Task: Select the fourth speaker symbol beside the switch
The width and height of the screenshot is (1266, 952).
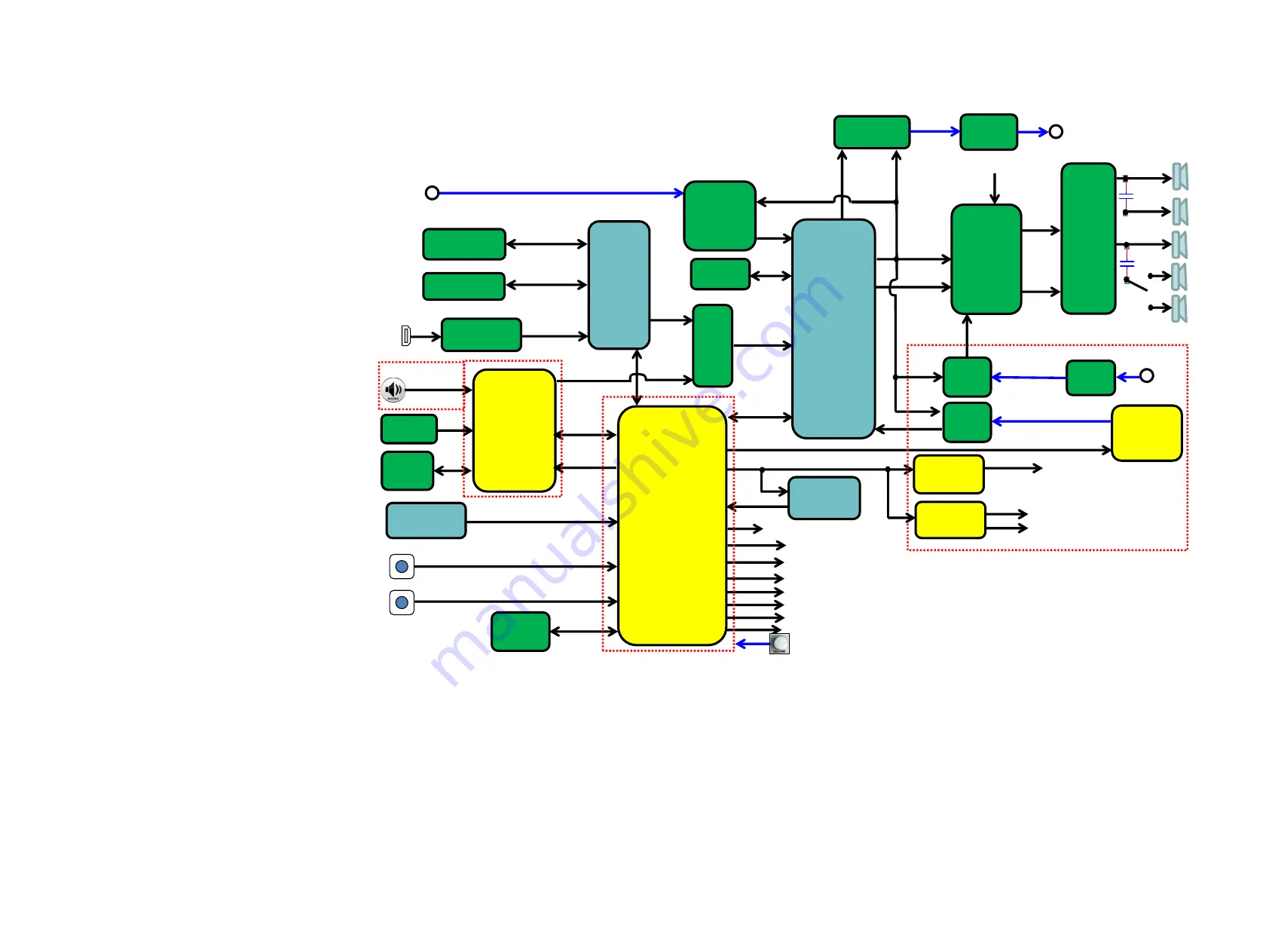Action: (x=1180, y=277)
